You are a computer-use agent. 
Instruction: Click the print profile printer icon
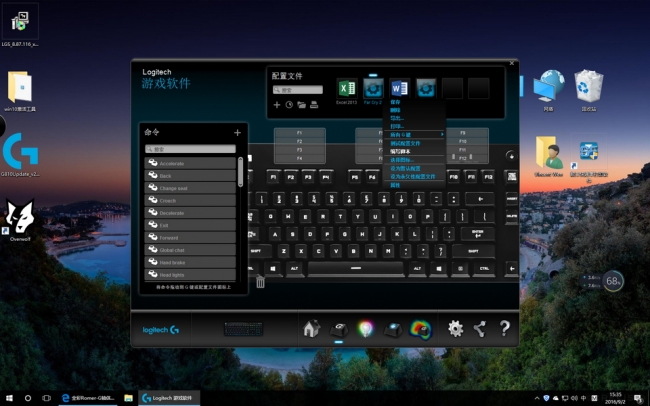pos(314,105)
